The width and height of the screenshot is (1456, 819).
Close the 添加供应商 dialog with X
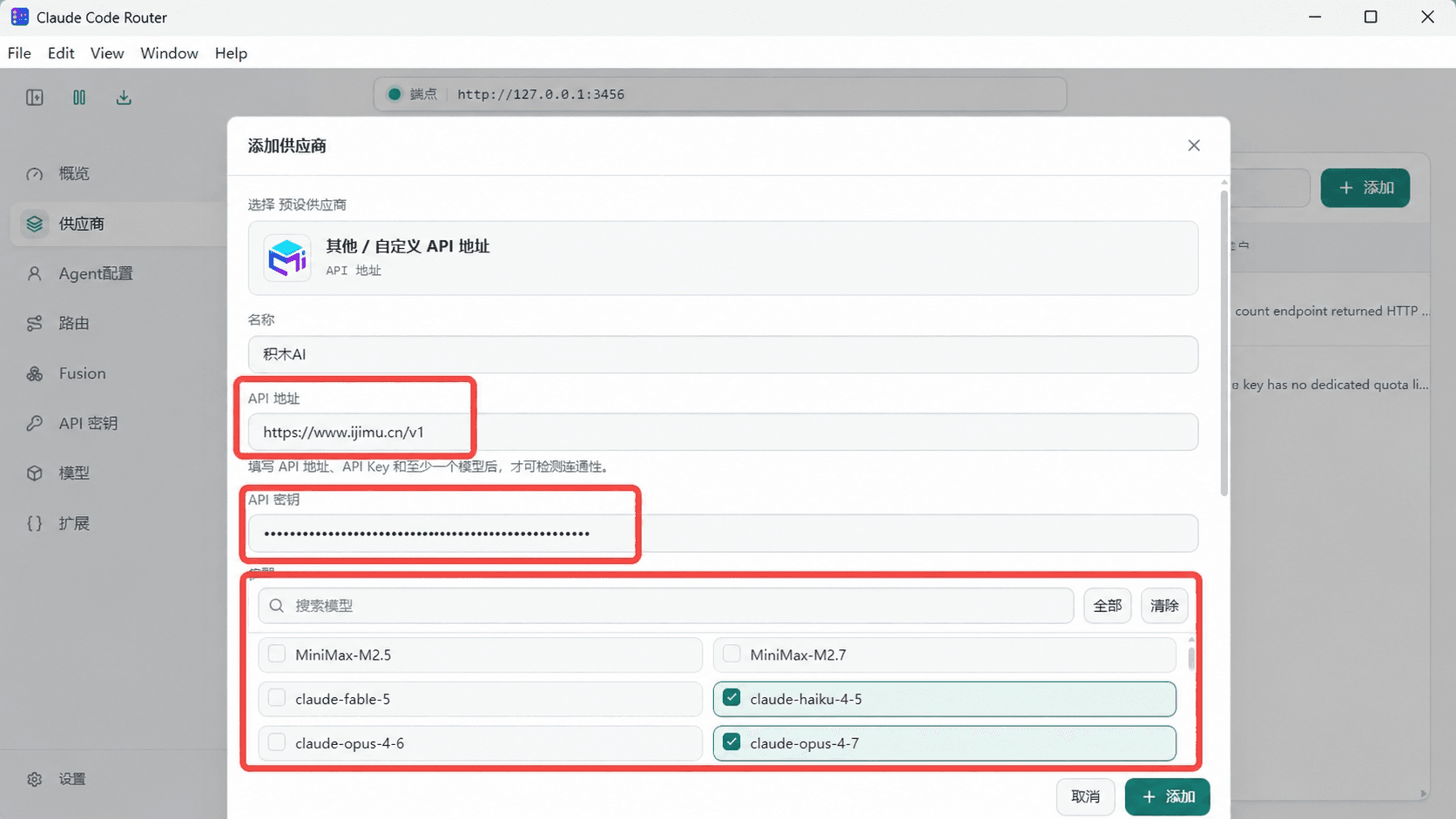pos(1194,145)
